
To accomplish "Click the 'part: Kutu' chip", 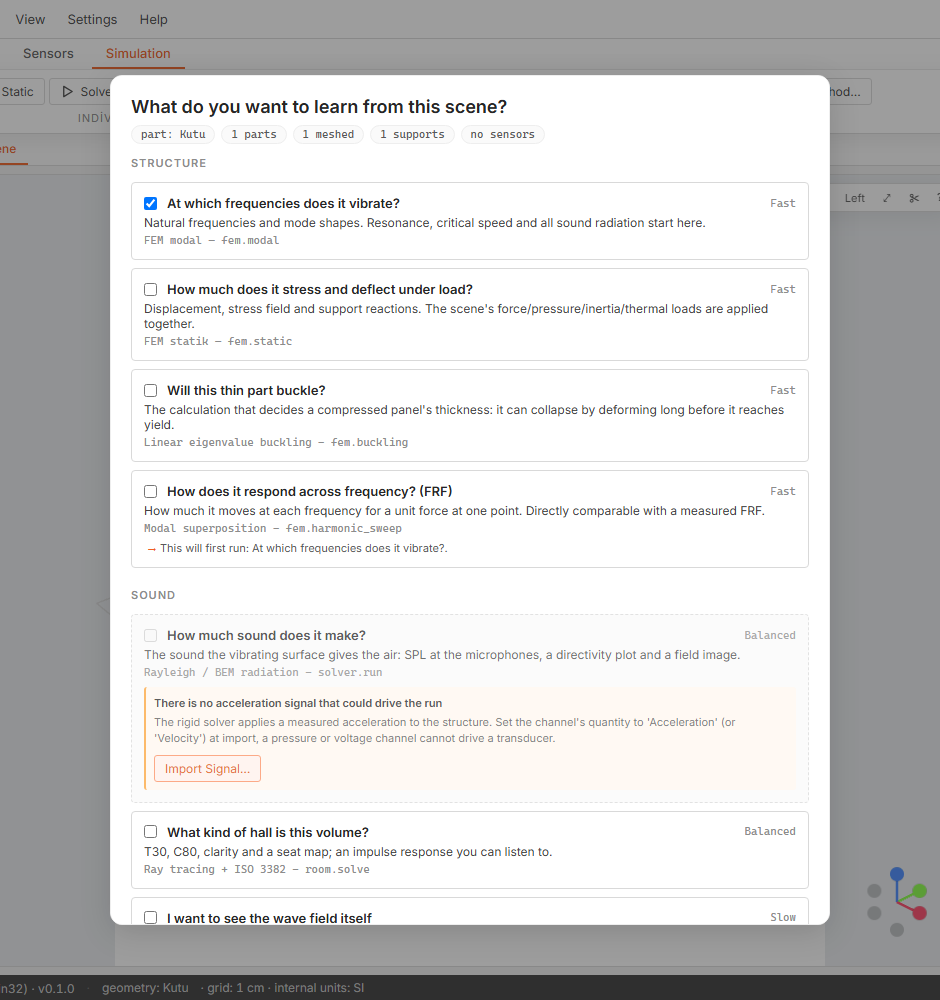I will pyautogui.click(x=173, y=135).
